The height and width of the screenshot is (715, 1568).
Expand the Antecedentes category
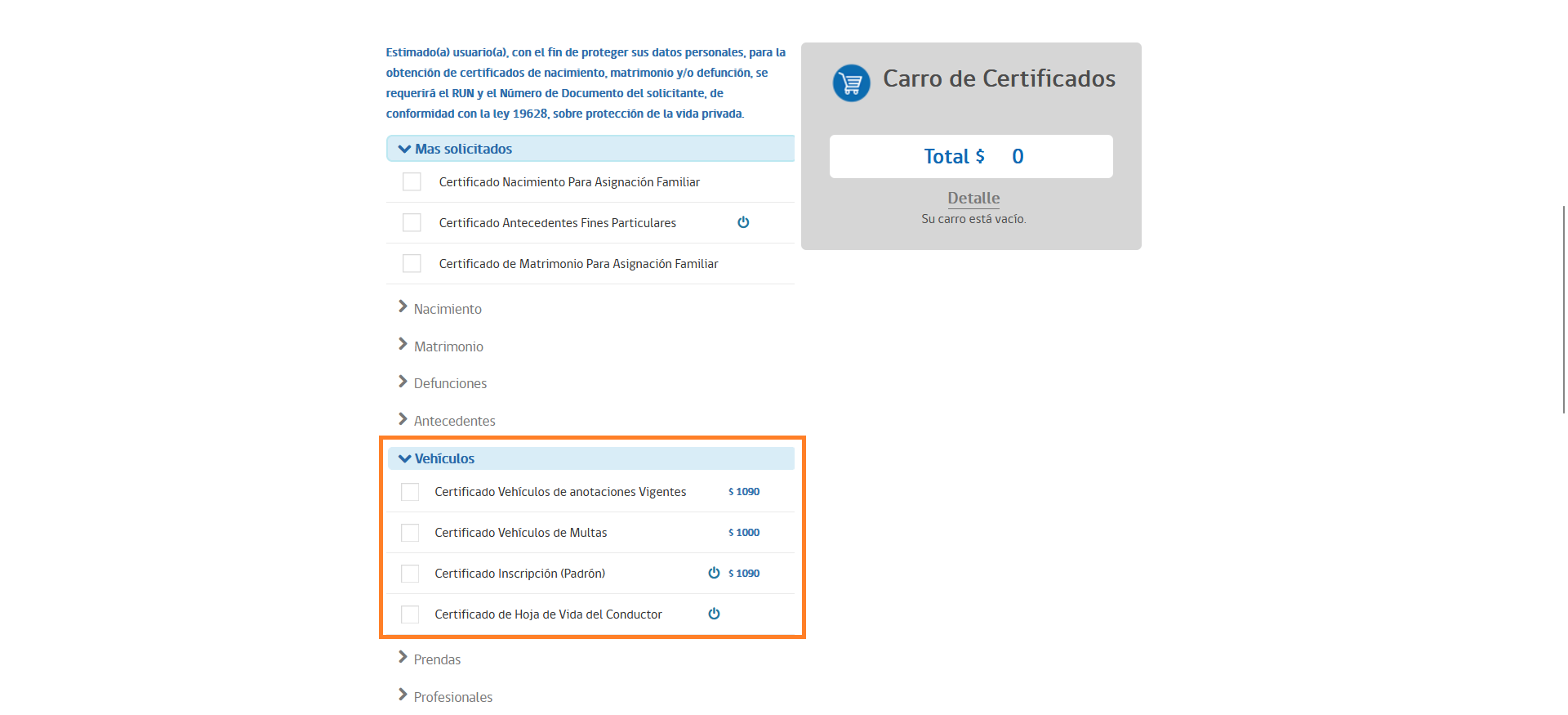pos(453,421)
